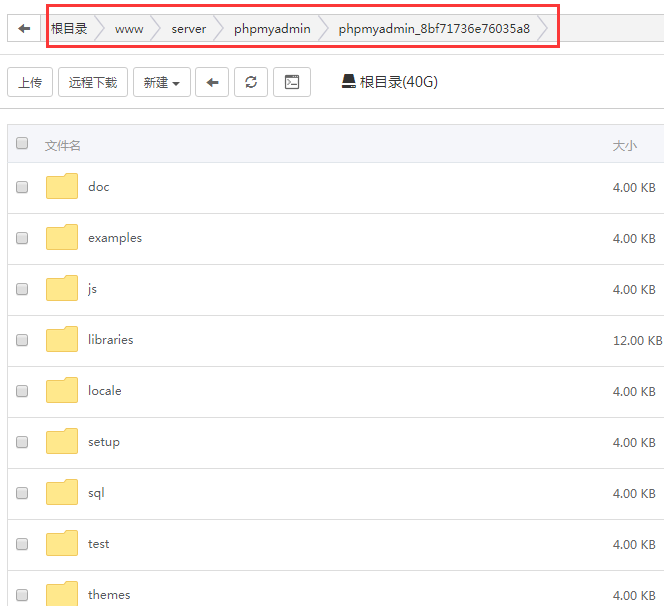Open the themes folder icon
664x606 pixels.
pyautogui.click(x=62, y=594)
